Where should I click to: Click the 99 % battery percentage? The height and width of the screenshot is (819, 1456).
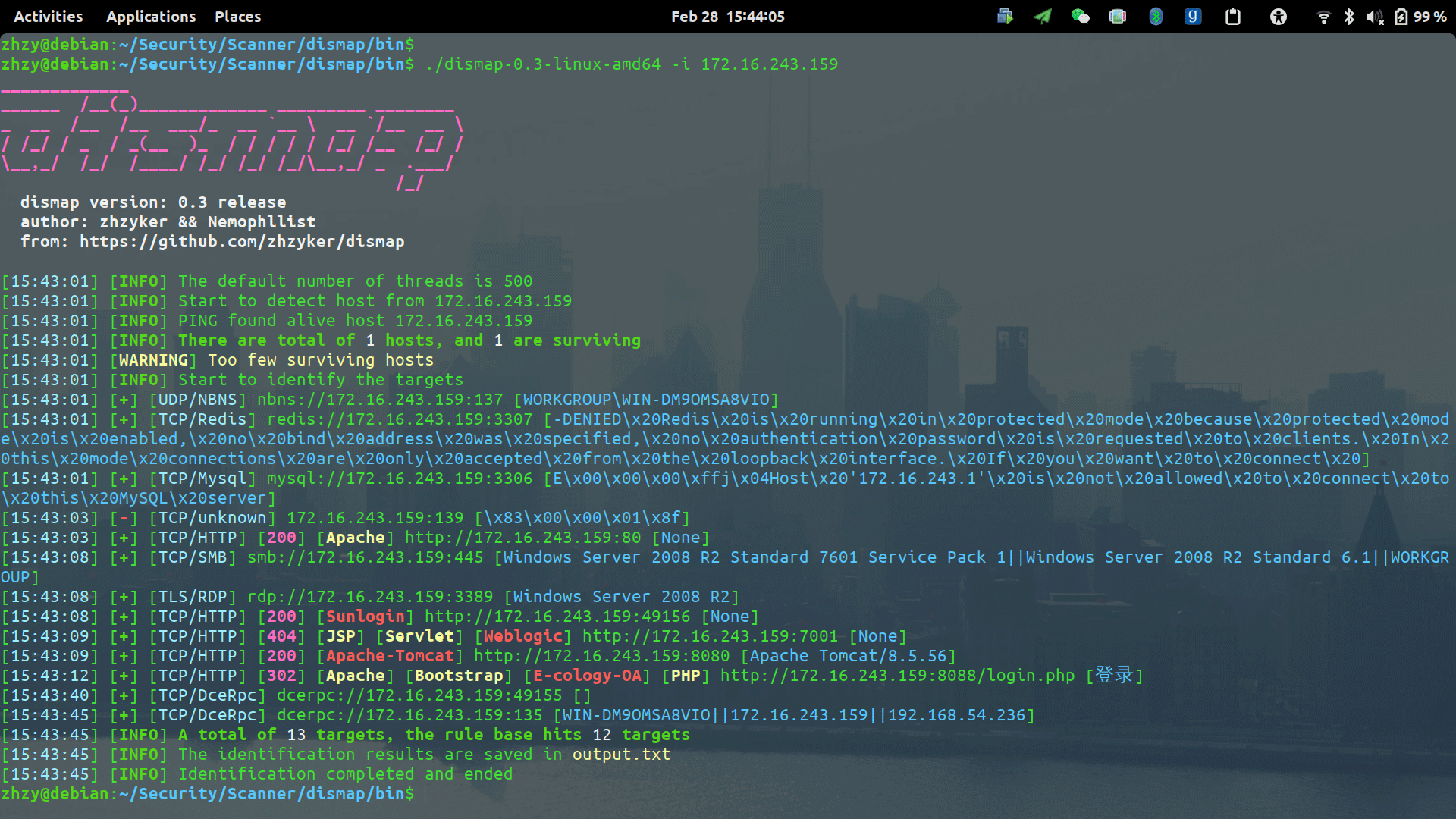point(1430,17)
